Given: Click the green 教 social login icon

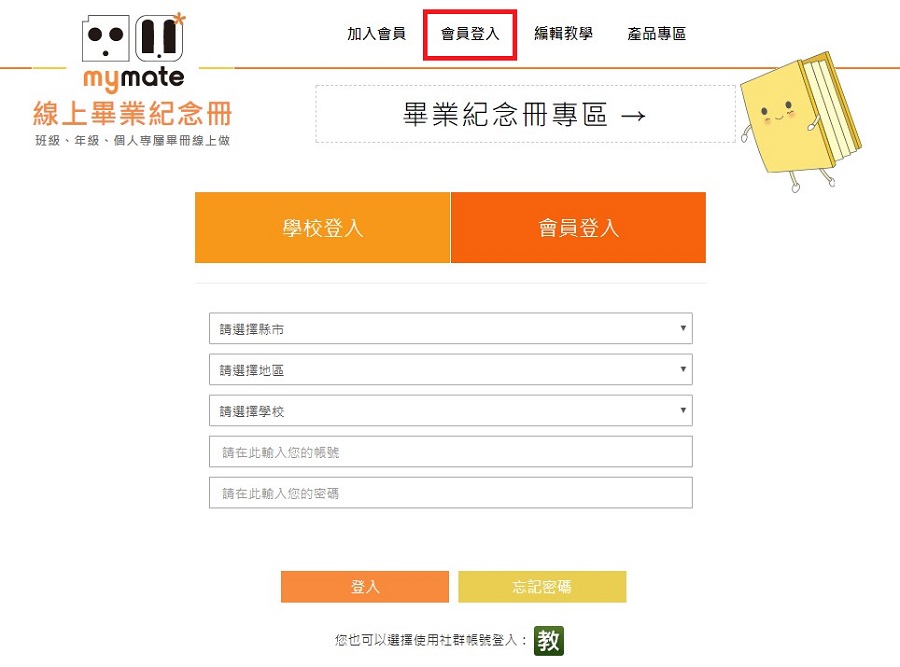Looking at the screenshot, I should (x=548, y=641).
